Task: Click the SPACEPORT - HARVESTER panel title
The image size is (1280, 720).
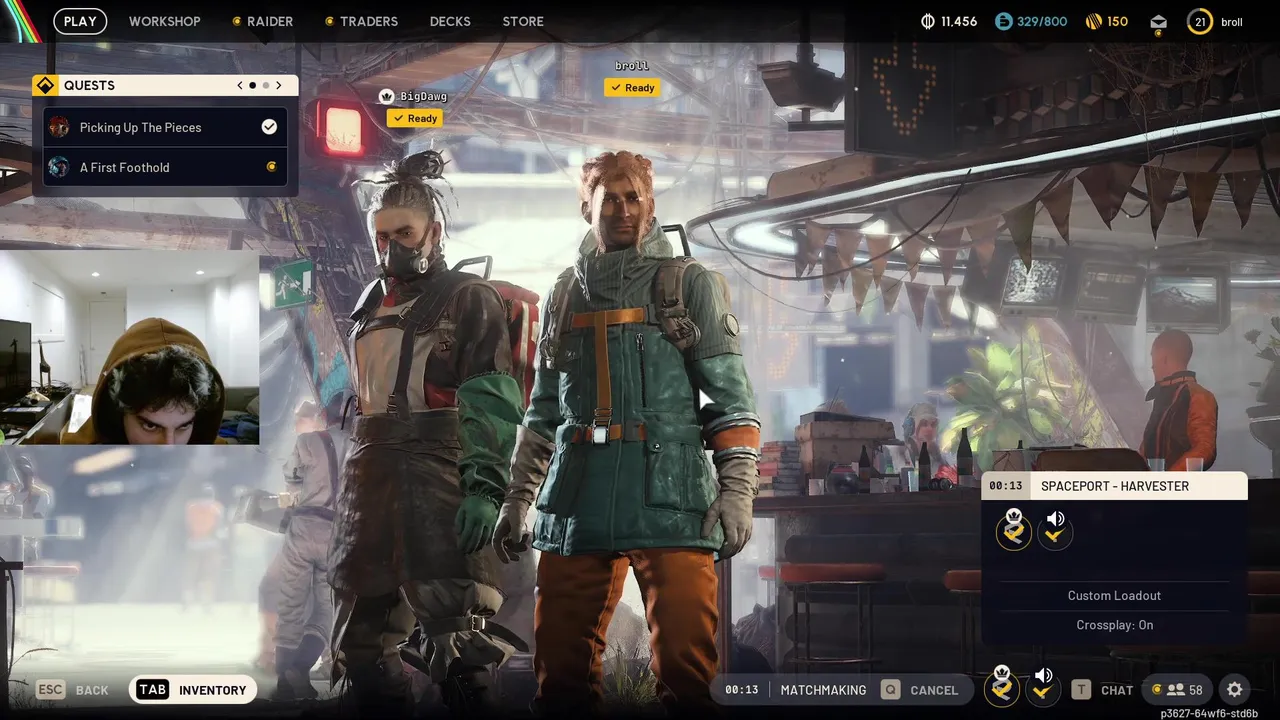Action: pyautogui.click(x=1115, y=486)
